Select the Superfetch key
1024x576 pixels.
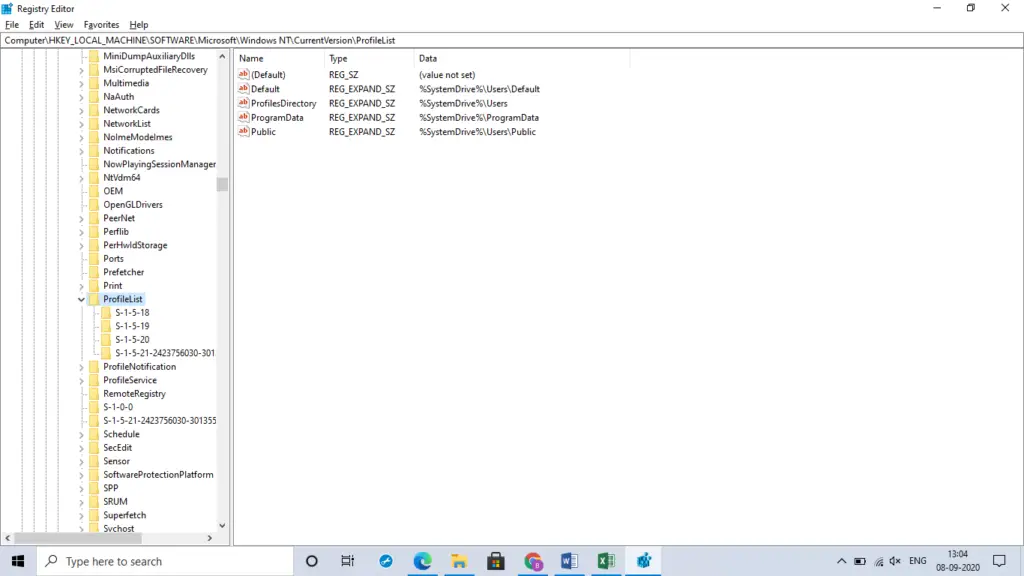[125, 516]
